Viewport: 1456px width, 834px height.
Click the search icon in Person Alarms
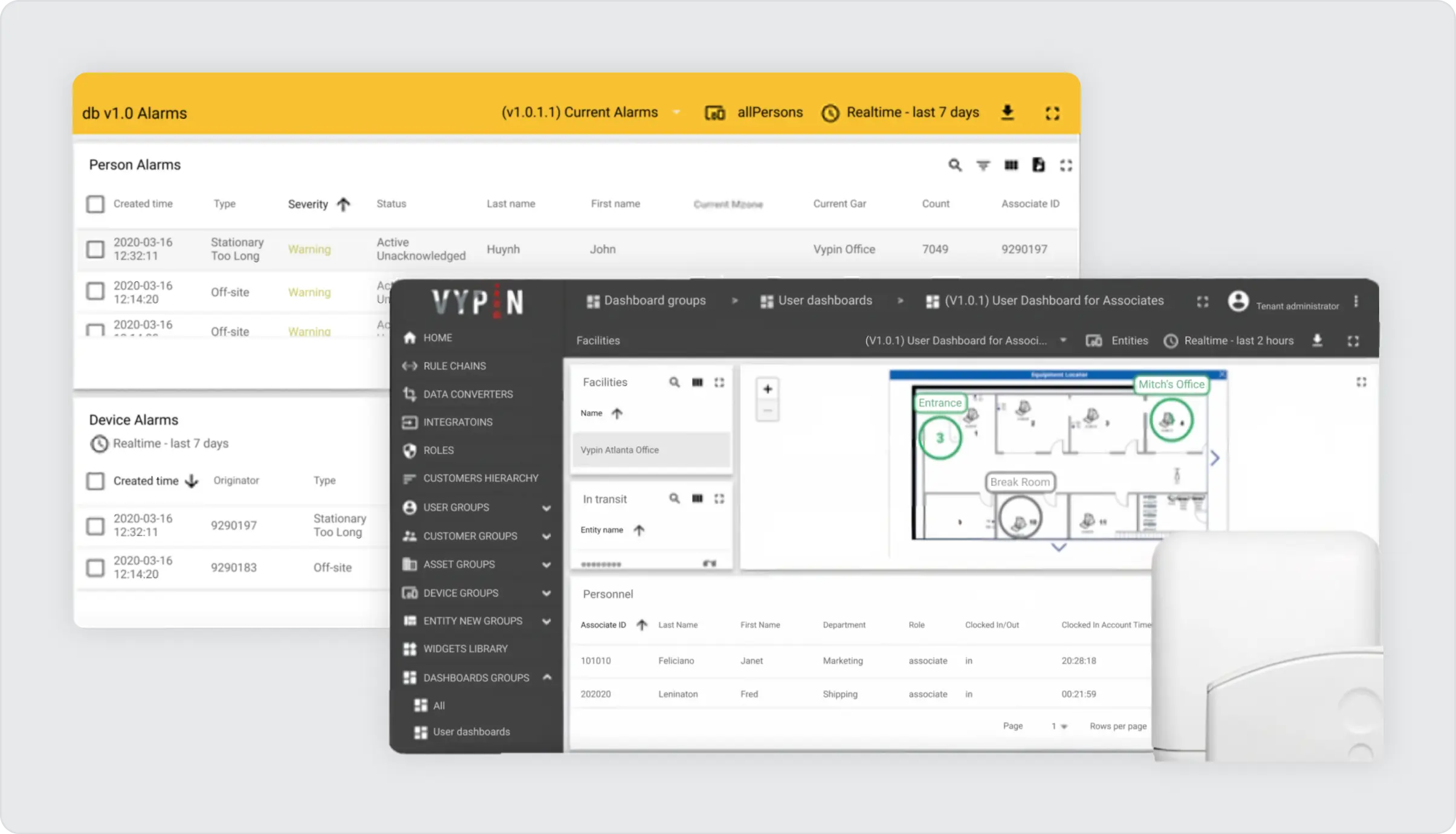click(954, 165)
